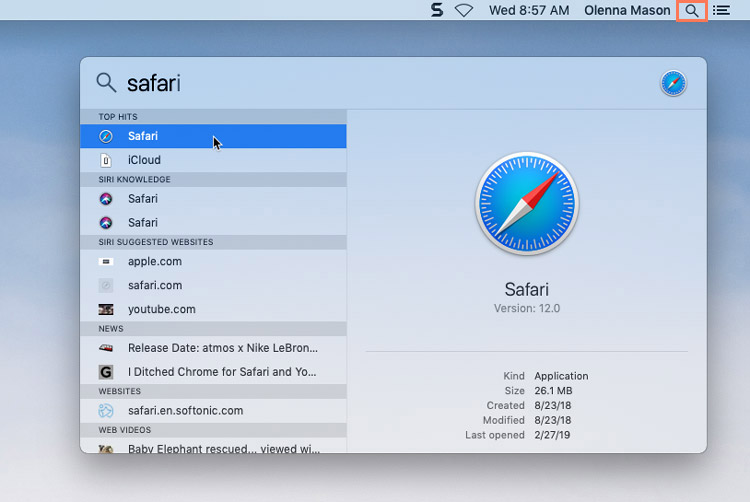Click the iCloud document icon in results
The width and height of the screenshot is (750, 502).
(106, 160)
